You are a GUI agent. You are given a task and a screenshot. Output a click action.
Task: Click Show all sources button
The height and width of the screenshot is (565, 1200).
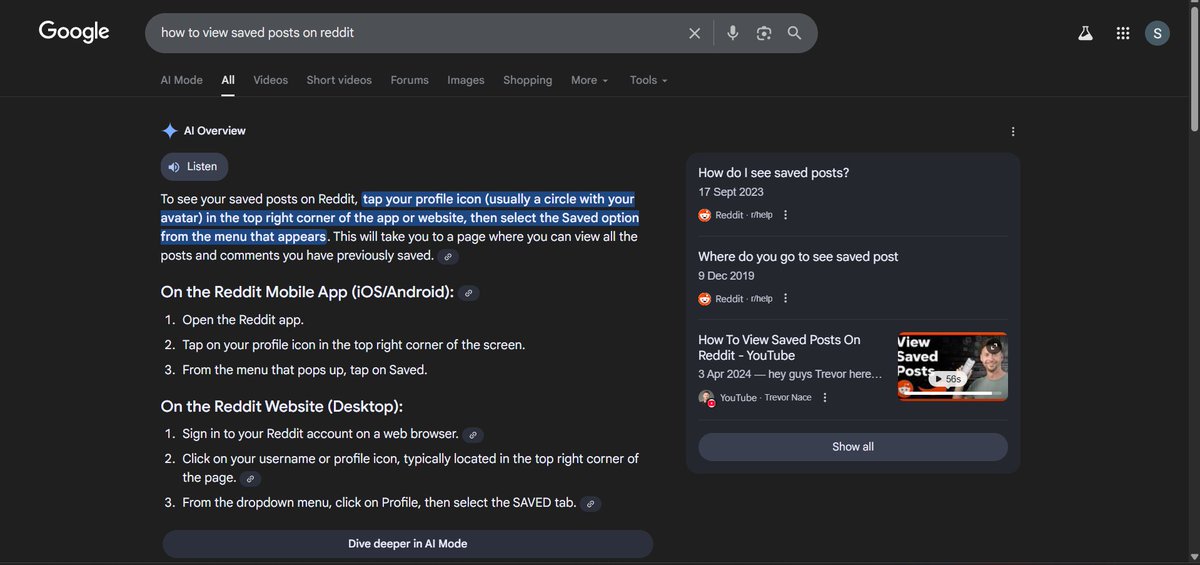coord(853,447)
